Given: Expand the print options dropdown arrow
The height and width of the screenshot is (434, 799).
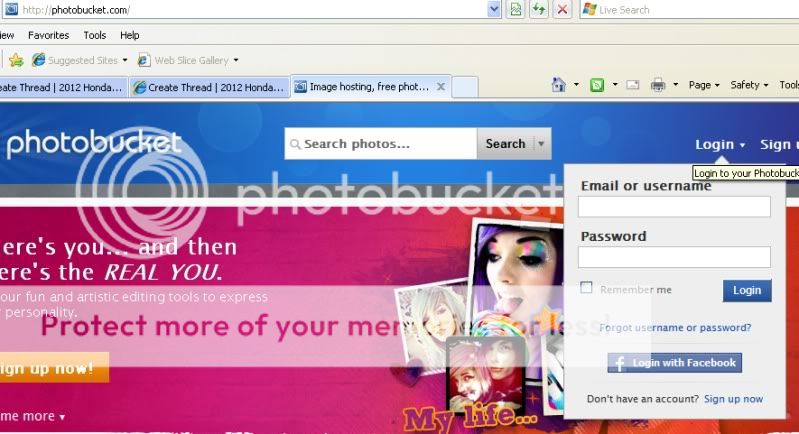Looking at the screenshot, I should 676,85.
